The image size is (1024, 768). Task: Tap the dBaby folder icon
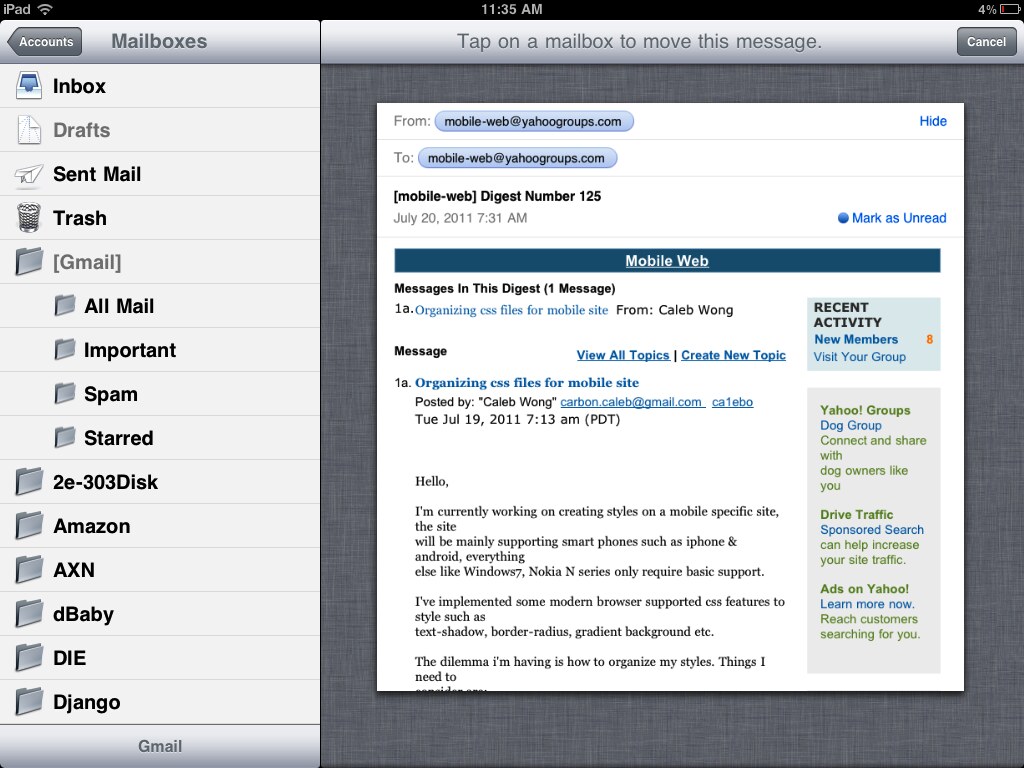point(29,613)
